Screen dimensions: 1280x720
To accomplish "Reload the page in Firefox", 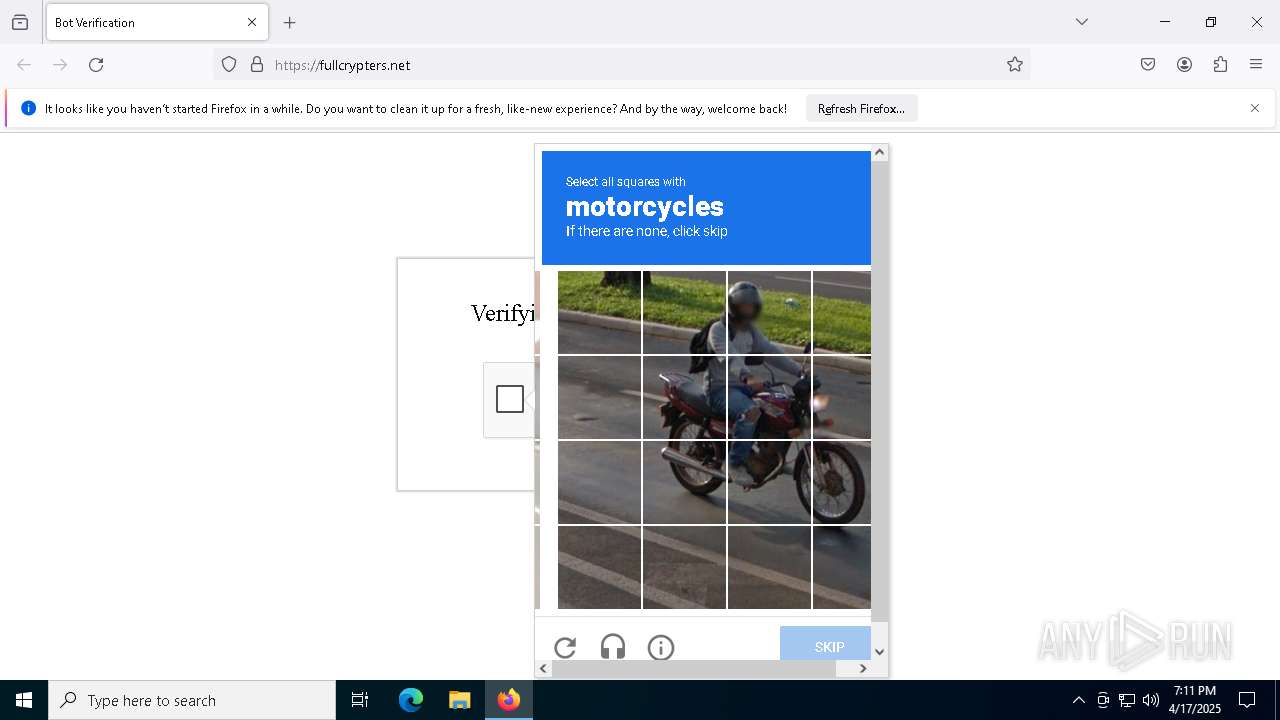I will click(x=96, y=65).
